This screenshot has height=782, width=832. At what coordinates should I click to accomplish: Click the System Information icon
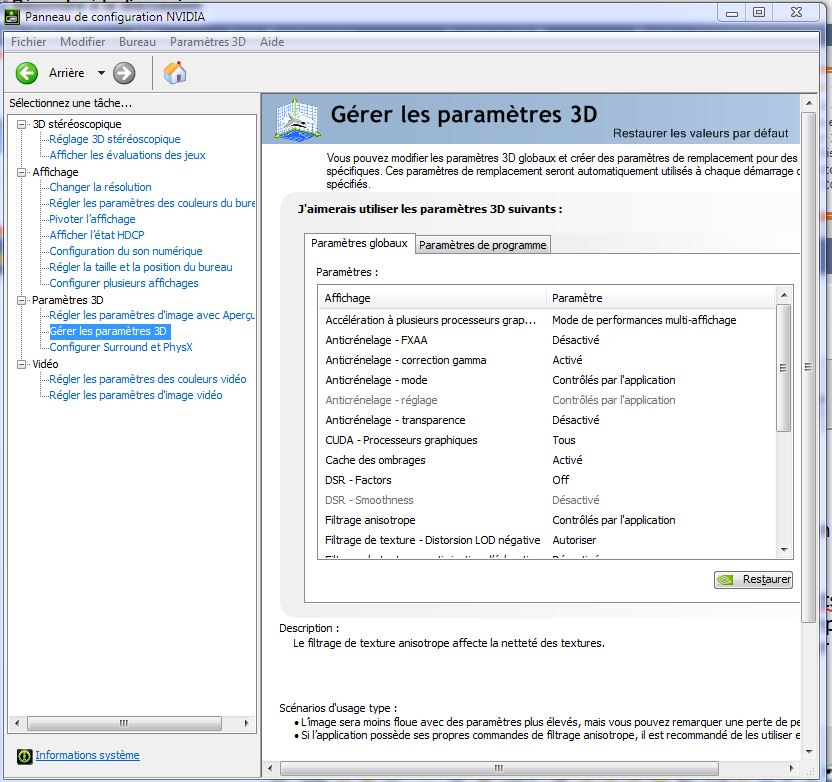24,756
